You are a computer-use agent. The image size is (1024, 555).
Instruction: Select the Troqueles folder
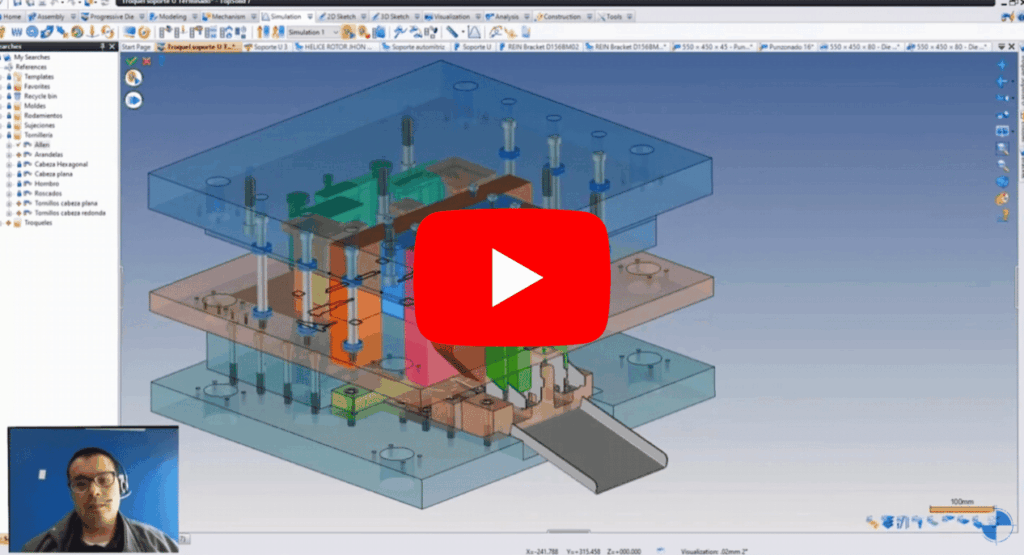[x=38, y=223]
